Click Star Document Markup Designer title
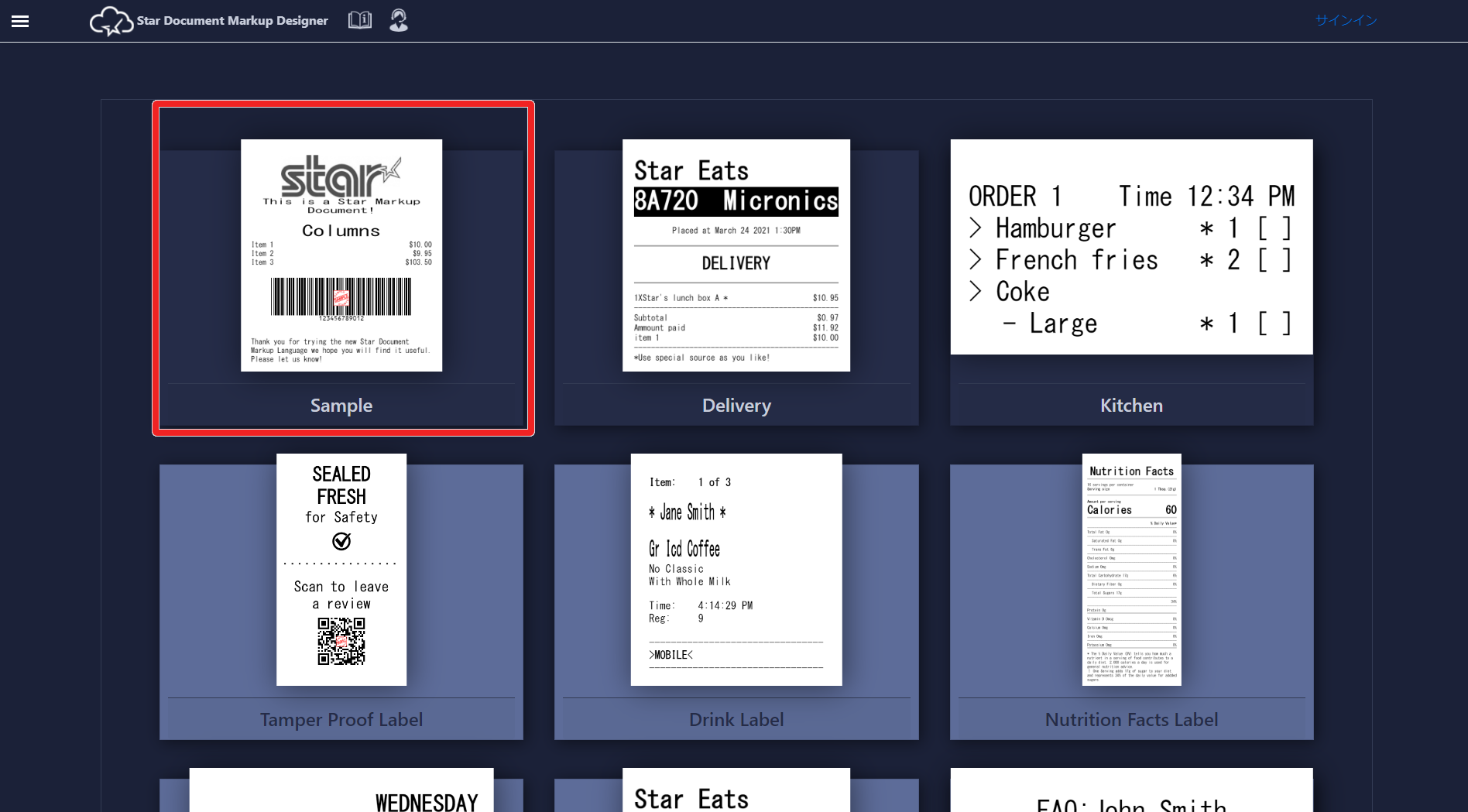Viewport: 1468px width, 812px height. click(x=232, y=21)
